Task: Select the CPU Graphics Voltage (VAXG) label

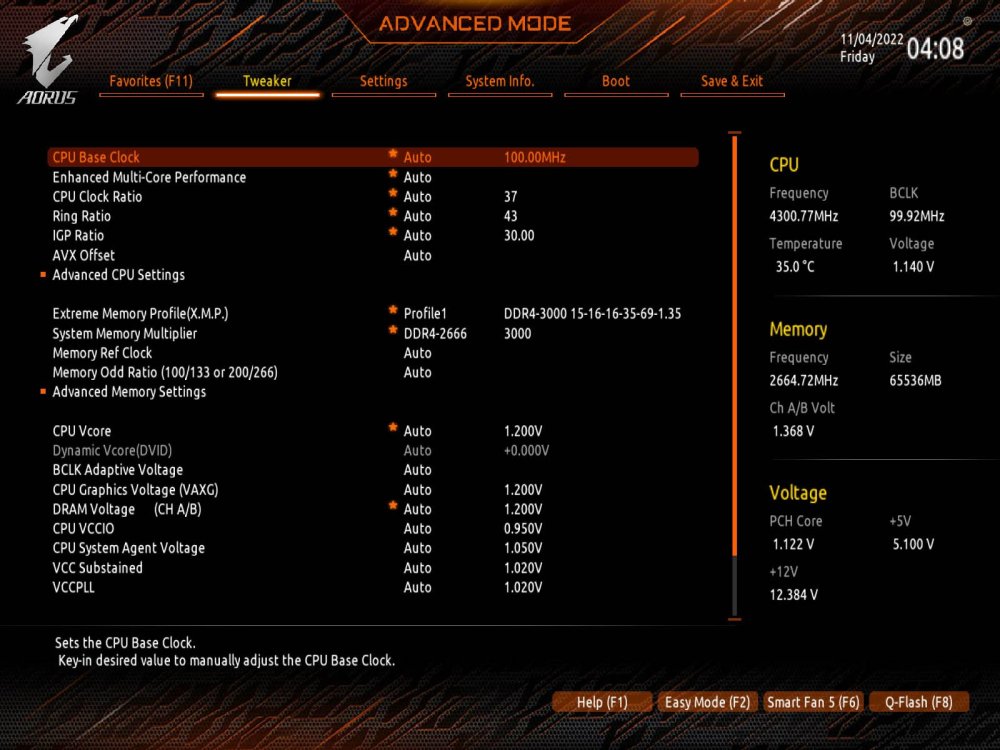Action: 135,490
